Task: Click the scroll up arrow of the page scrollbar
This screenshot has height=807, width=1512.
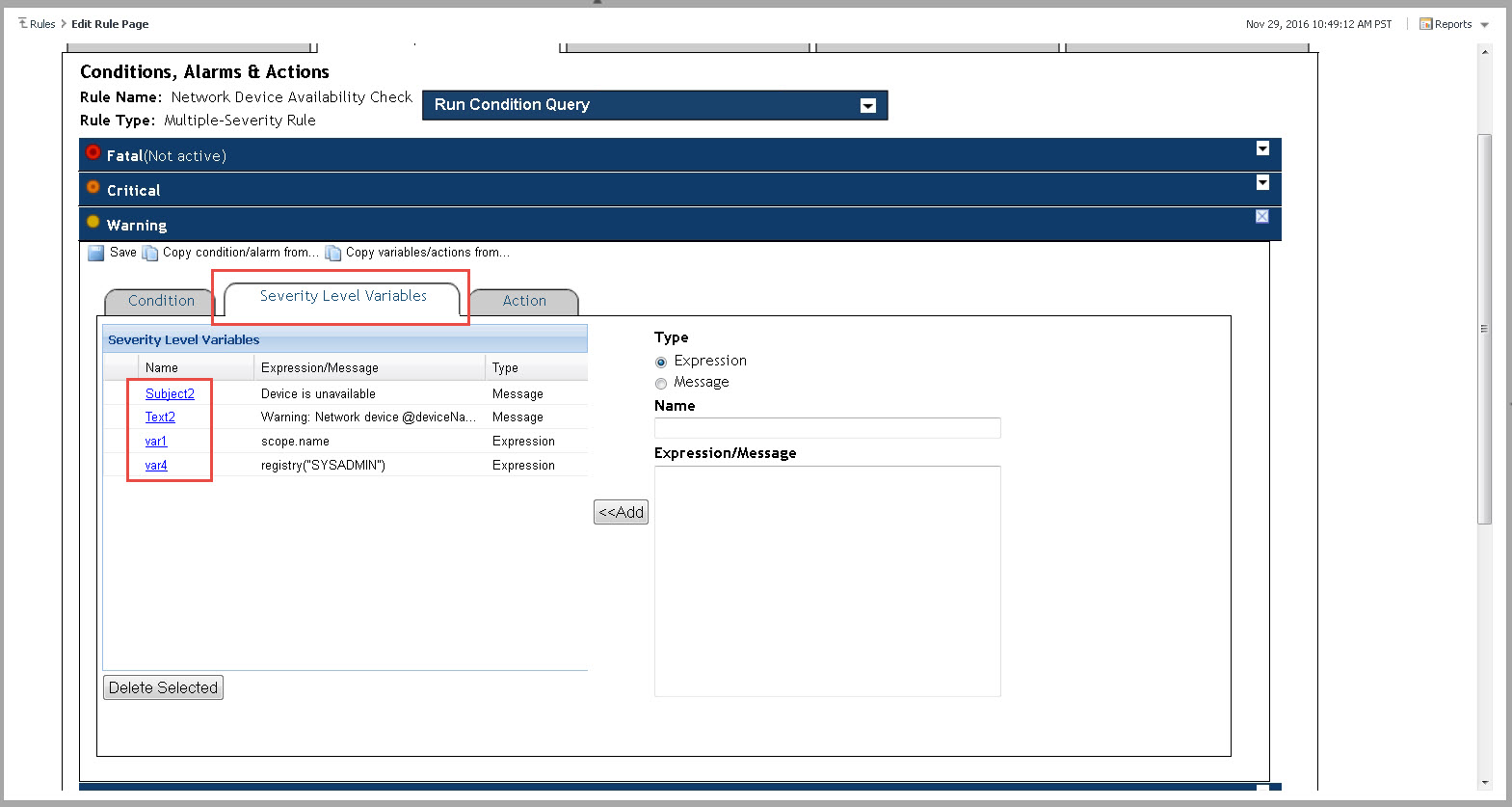Action: [x=1485, y=52]
